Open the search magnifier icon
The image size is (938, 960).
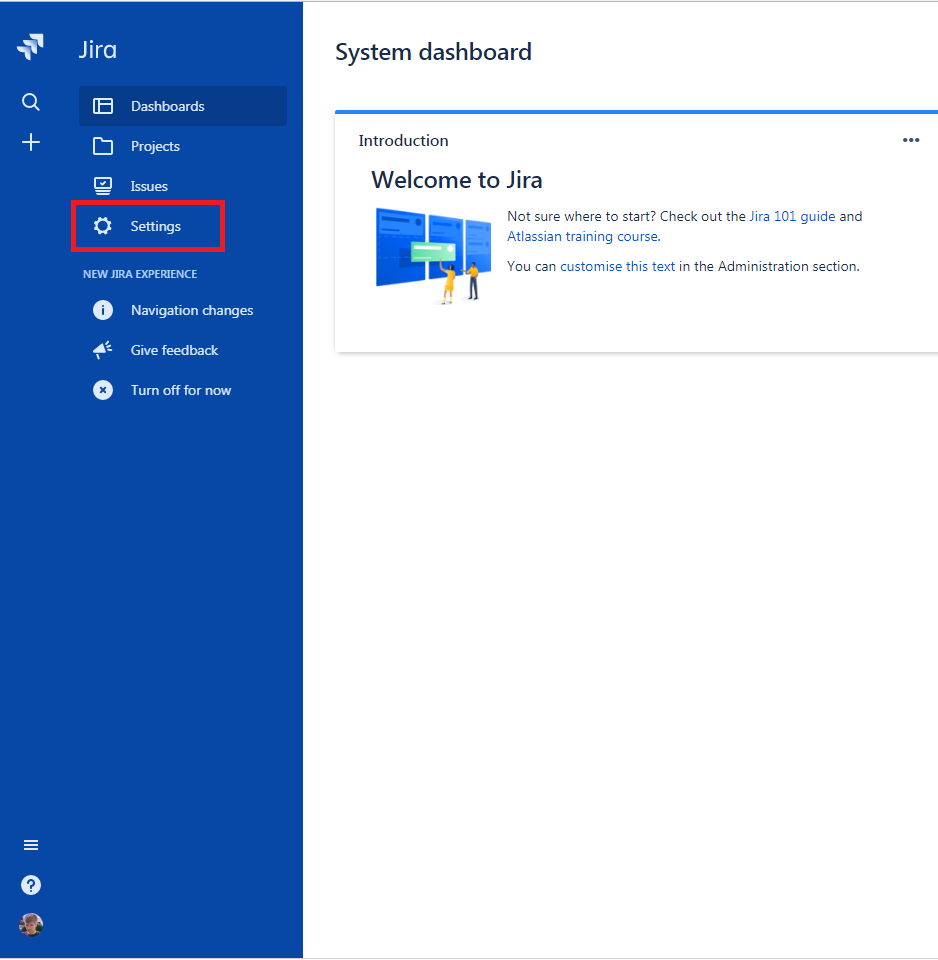pyautogui.click(x=31, y=102)
